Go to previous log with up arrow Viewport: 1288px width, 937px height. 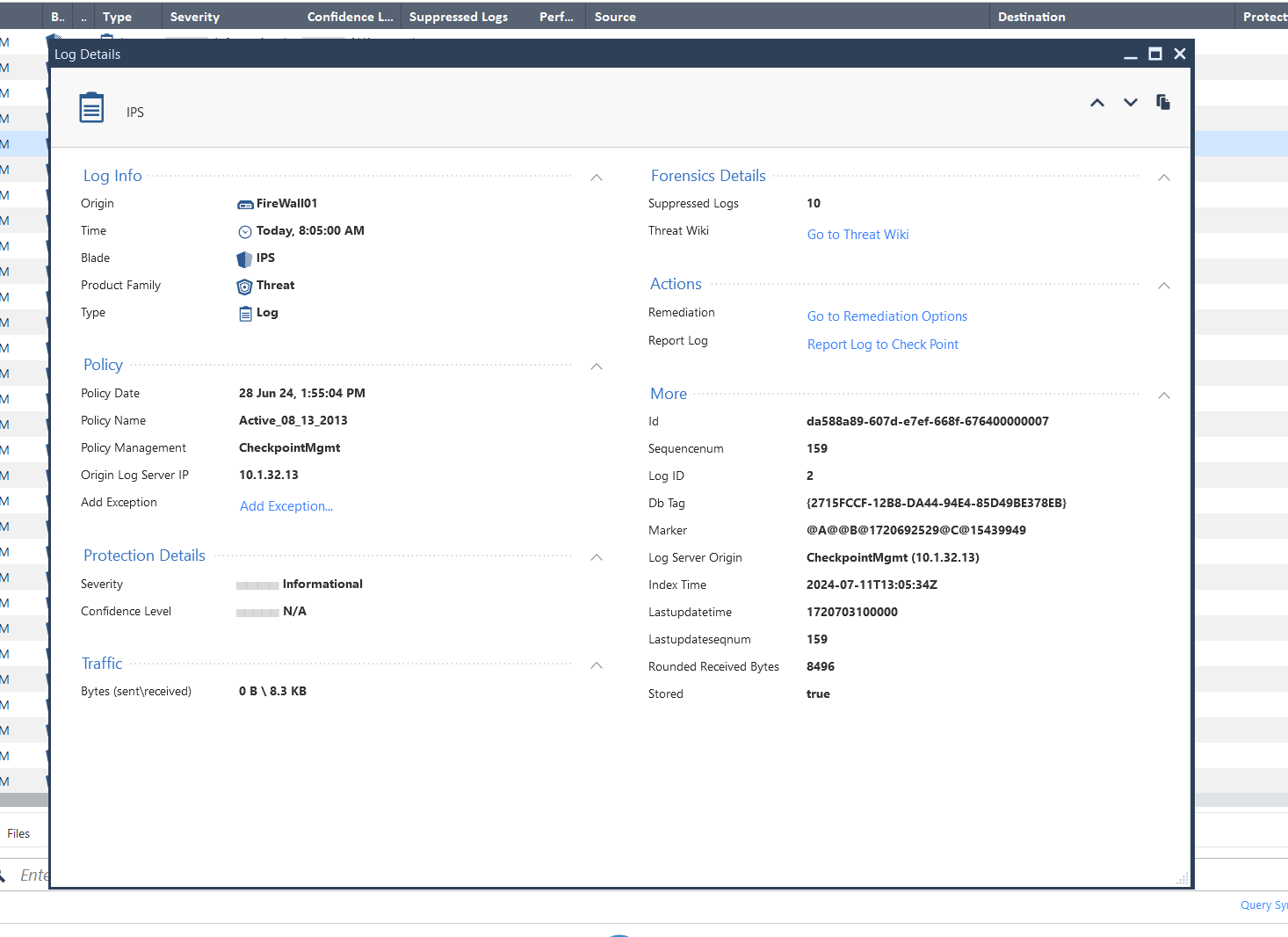click(1097, 103)
